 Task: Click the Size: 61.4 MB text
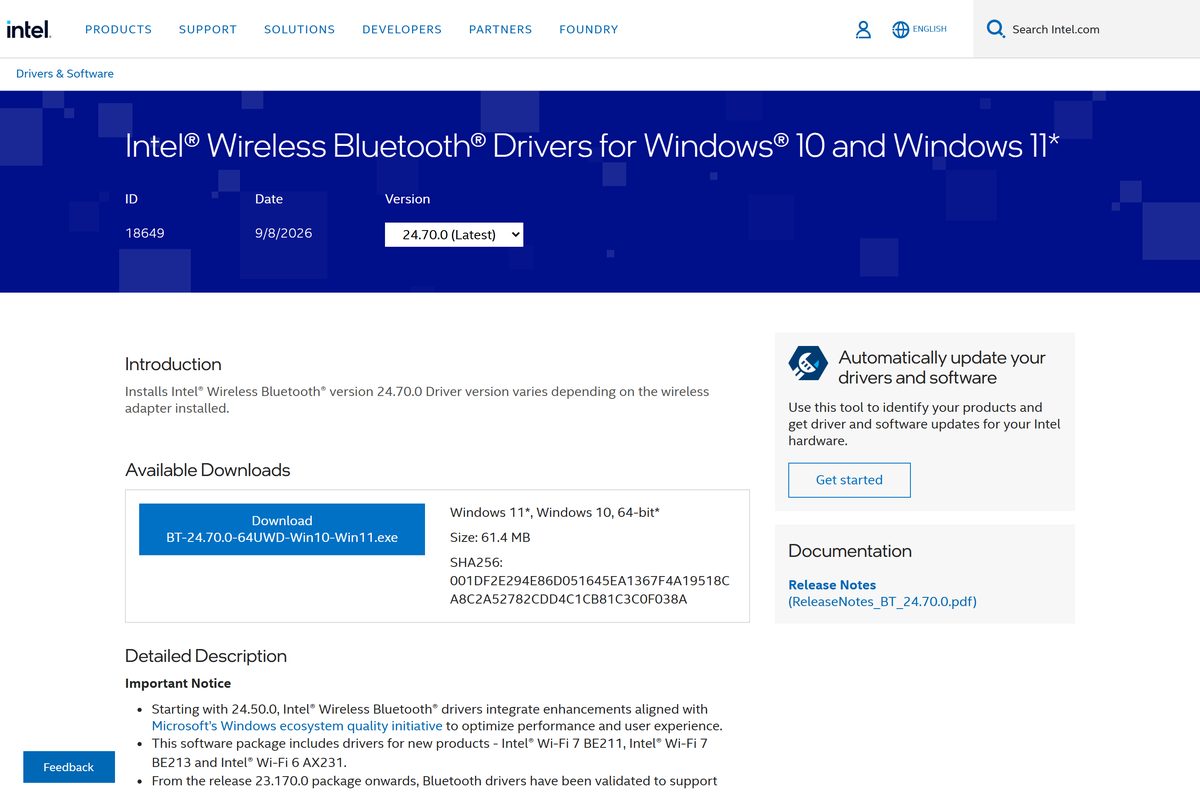click(490, 537)
